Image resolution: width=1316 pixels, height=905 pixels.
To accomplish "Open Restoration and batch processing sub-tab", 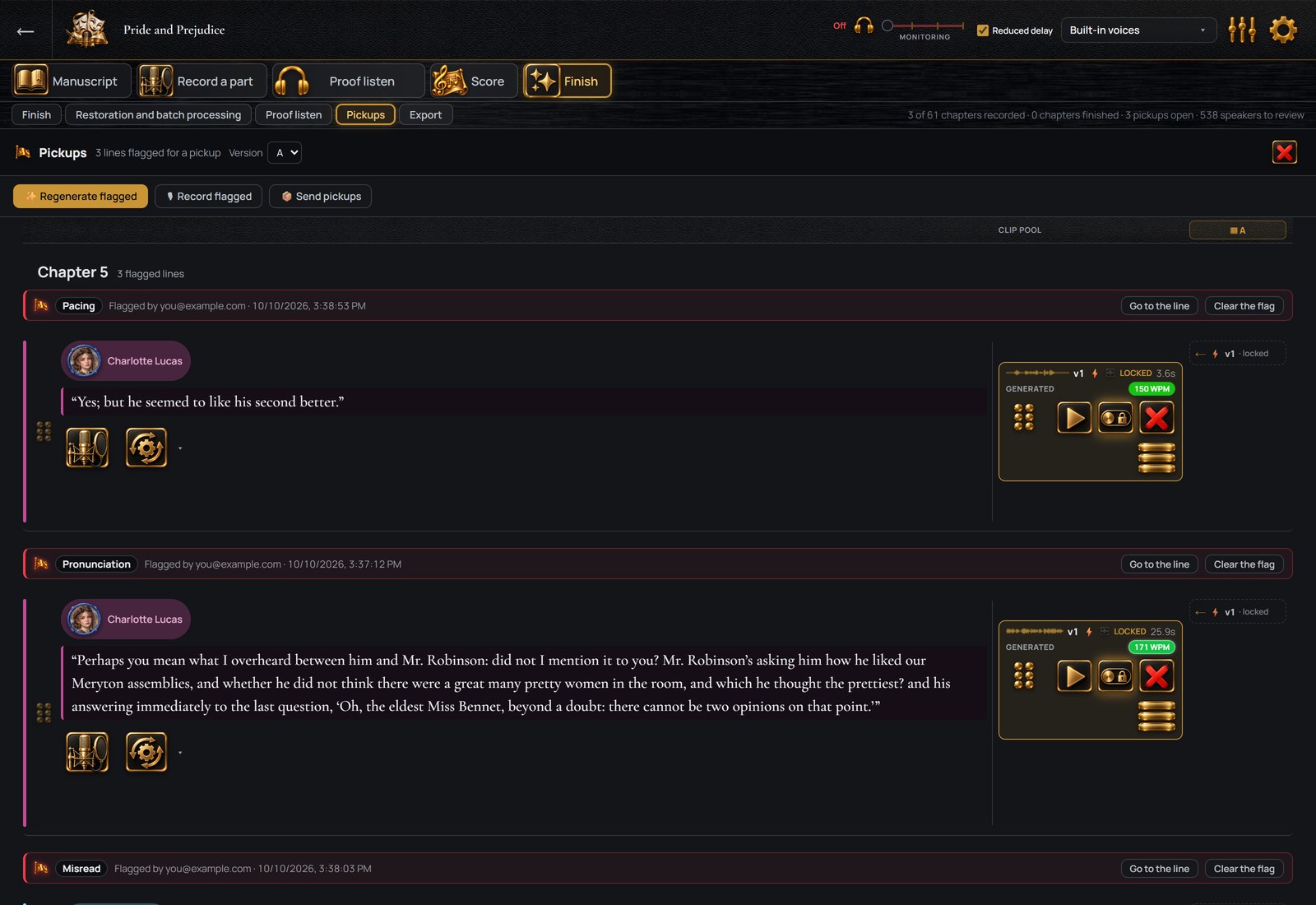I will [158, 115].
